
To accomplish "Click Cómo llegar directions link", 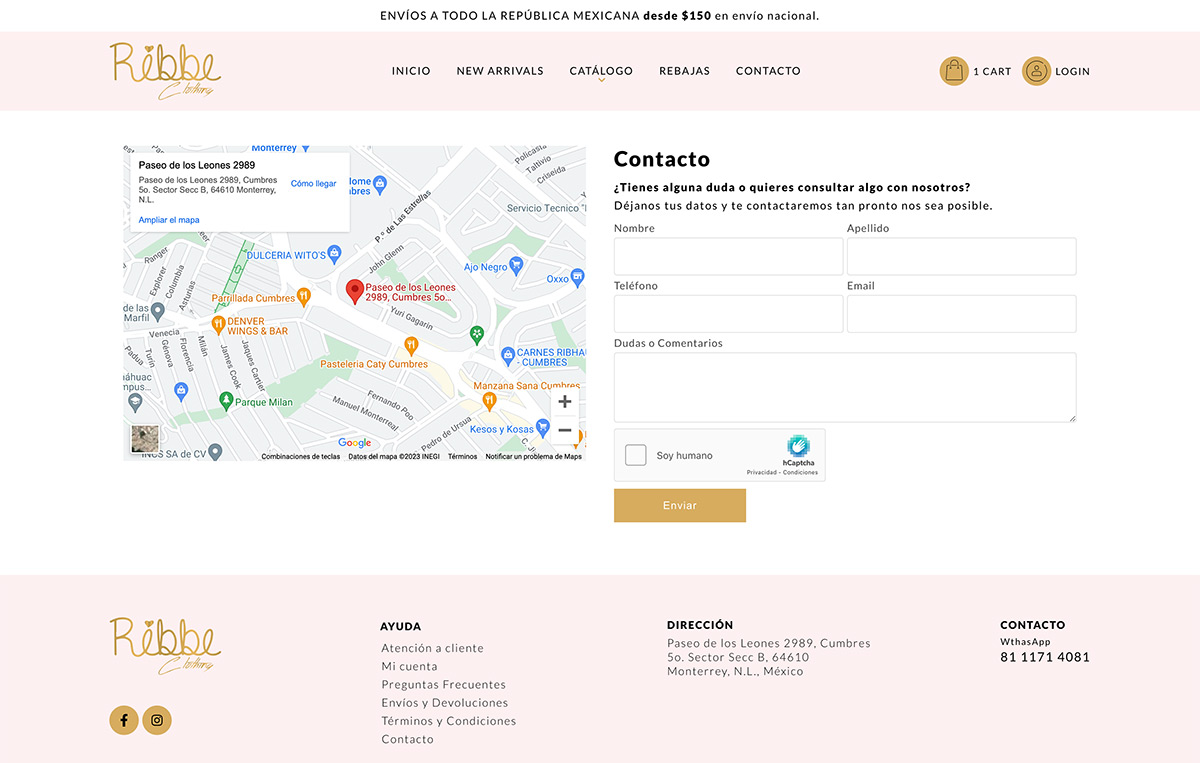I will [x=313, y=184].
